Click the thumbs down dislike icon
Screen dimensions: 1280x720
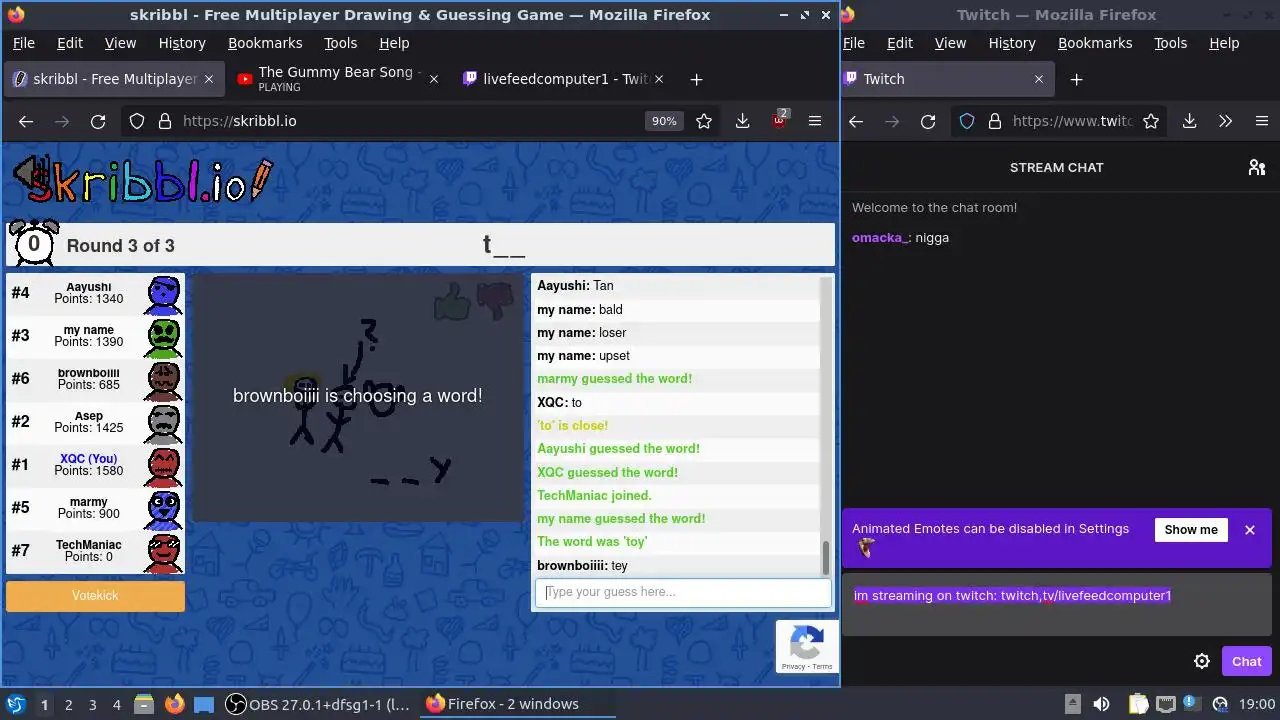[x=494, y=301]
